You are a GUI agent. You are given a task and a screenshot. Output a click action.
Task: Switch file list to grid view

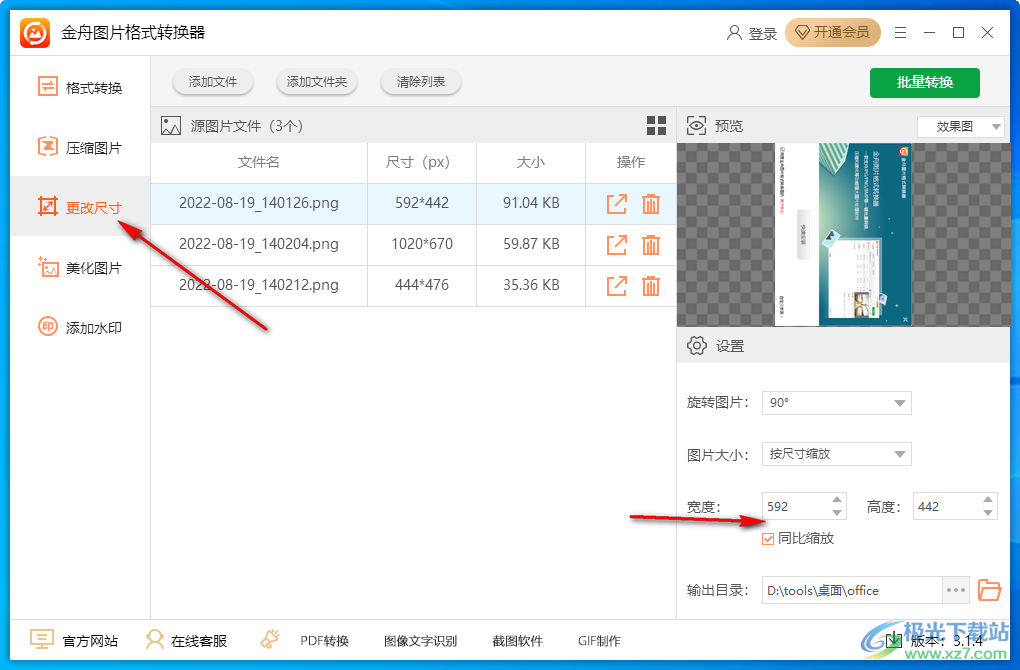click(656, 125)
